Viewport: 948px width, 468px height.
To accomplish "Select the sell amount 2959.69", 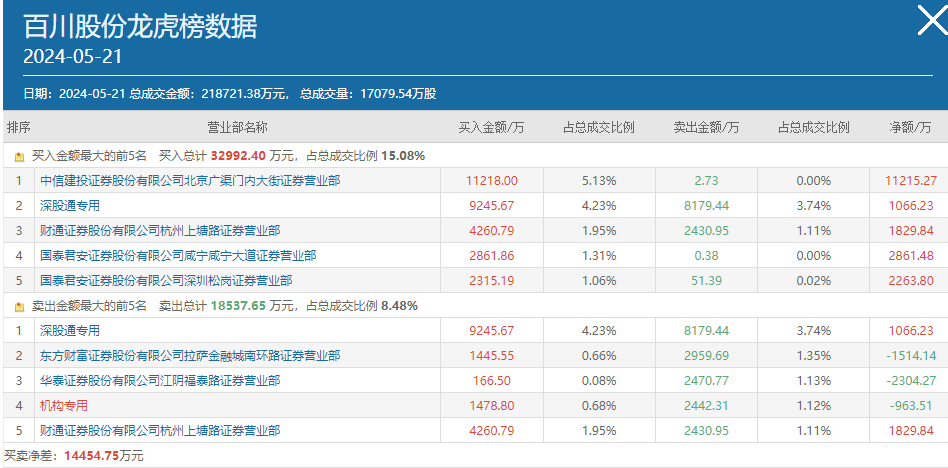I will (706, 356).
